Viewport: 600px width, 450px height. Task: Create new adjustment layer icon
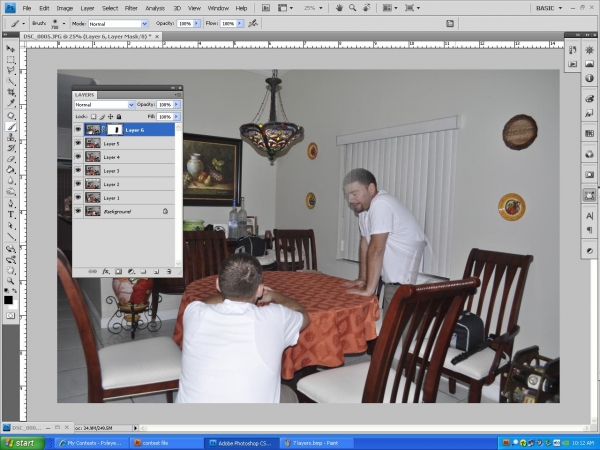point(131,272)
